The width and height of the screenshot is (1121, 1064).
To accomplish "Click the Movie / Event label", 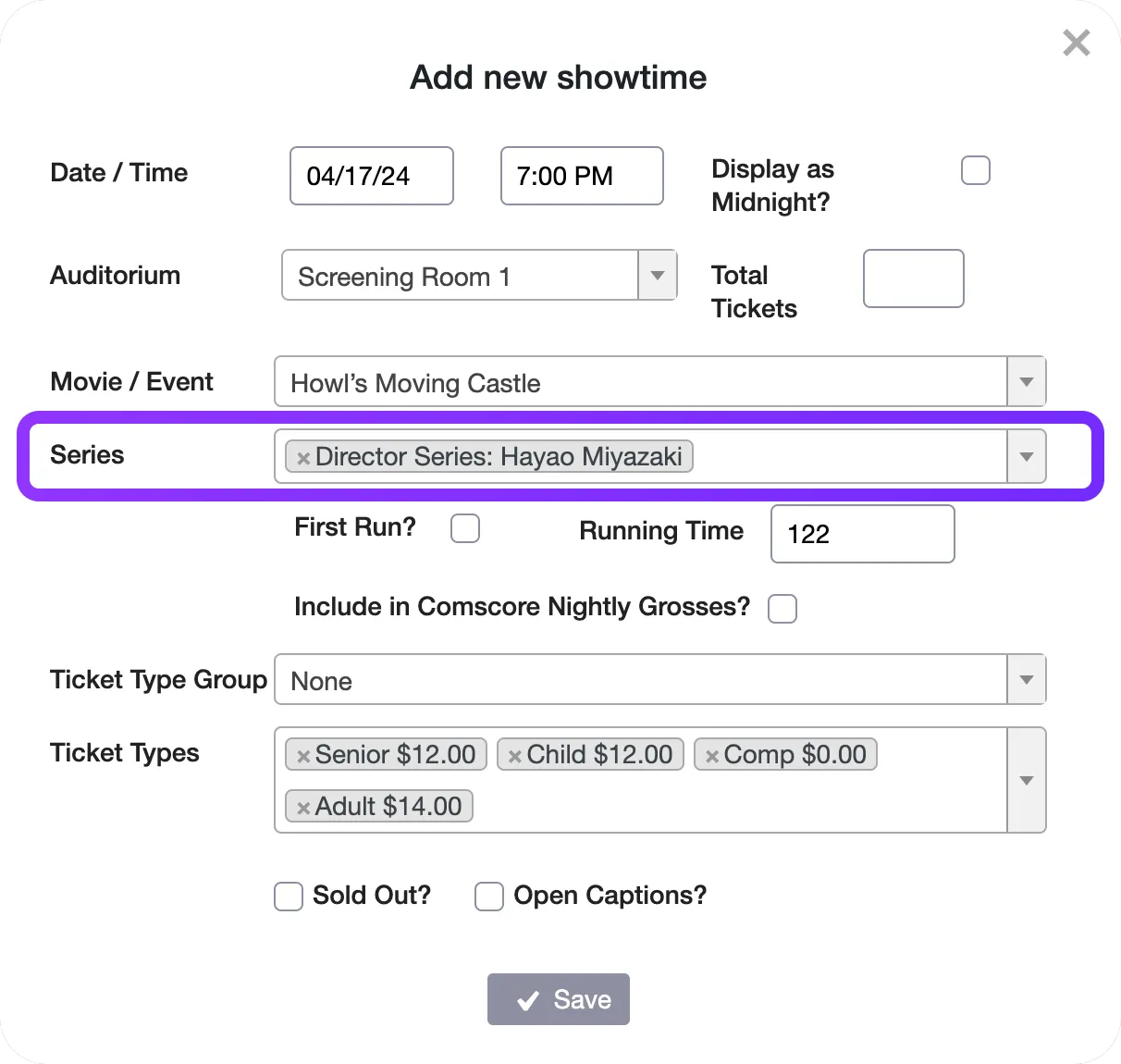I will tap(132, 382).
